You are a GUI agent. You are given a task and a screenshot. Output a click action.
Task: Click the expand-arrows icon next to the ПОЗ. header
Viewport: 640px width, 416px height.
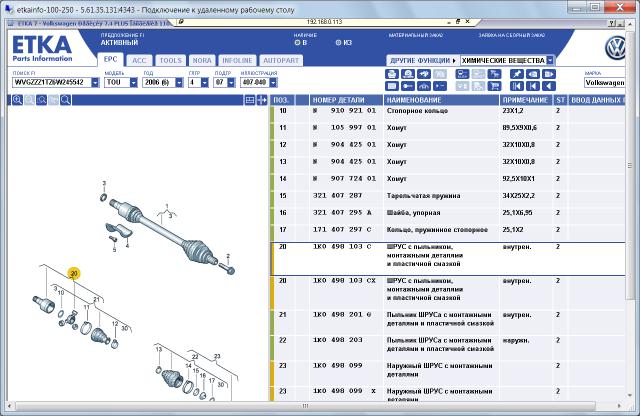262,100
